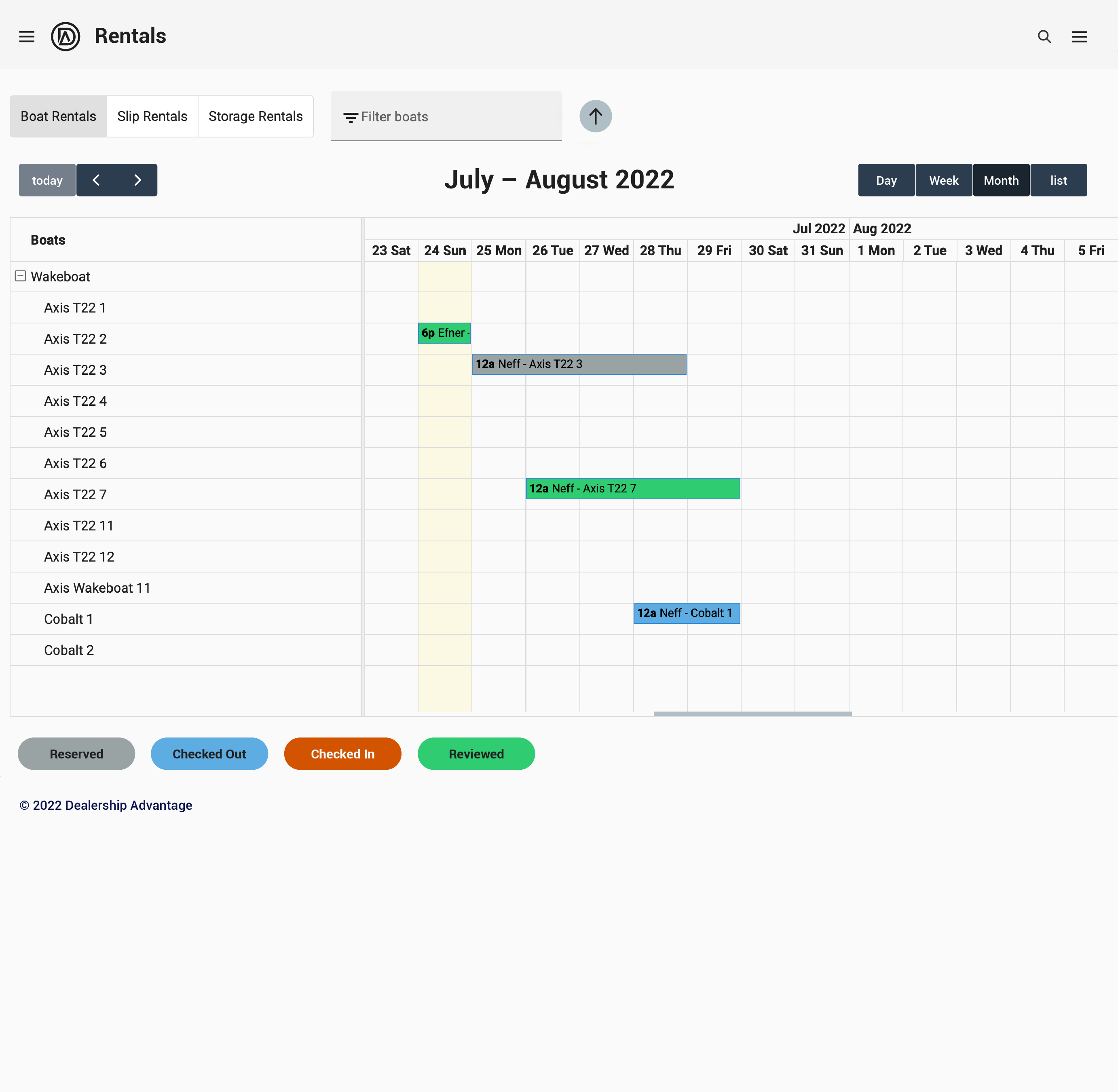
Task: Click the up-arrow round button
Action: (x=596, y=116)
